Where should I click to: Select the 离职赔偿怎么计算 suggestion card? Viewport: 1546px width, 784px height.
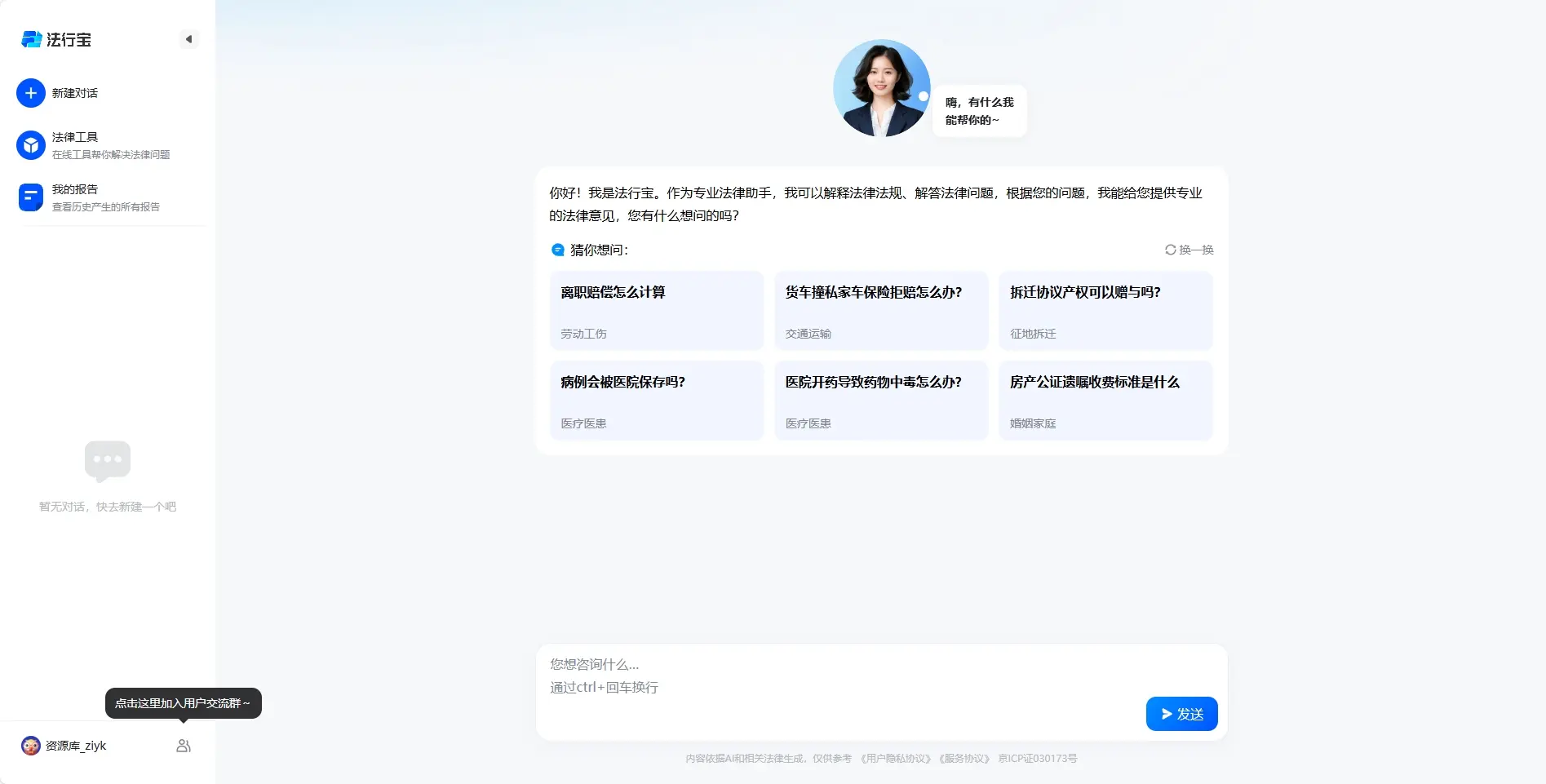(657, 311)
